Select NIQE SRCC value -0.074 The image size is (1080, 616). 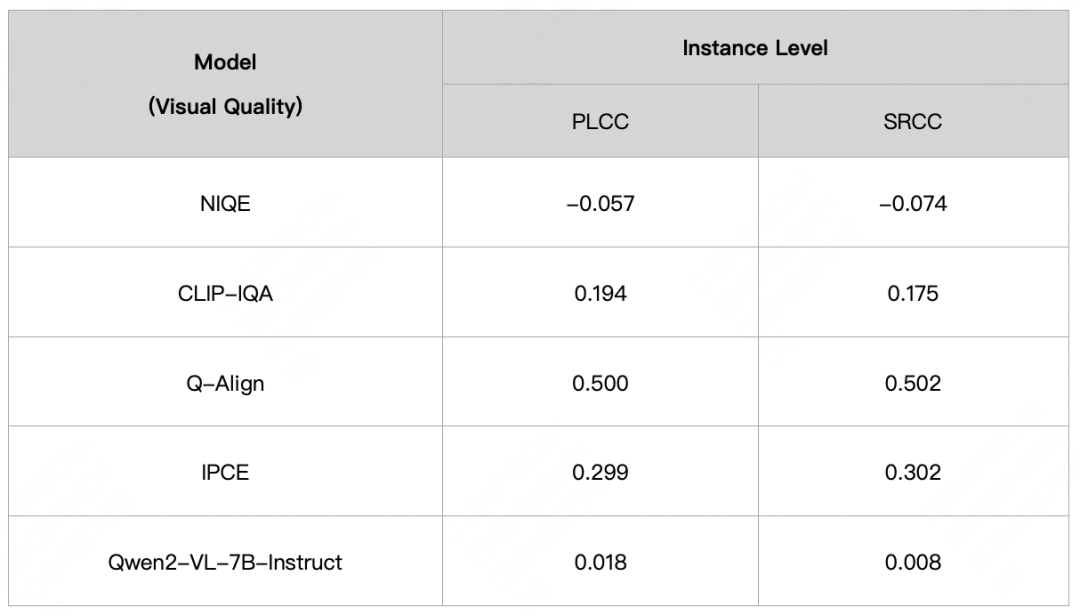(x=913, y=203)
